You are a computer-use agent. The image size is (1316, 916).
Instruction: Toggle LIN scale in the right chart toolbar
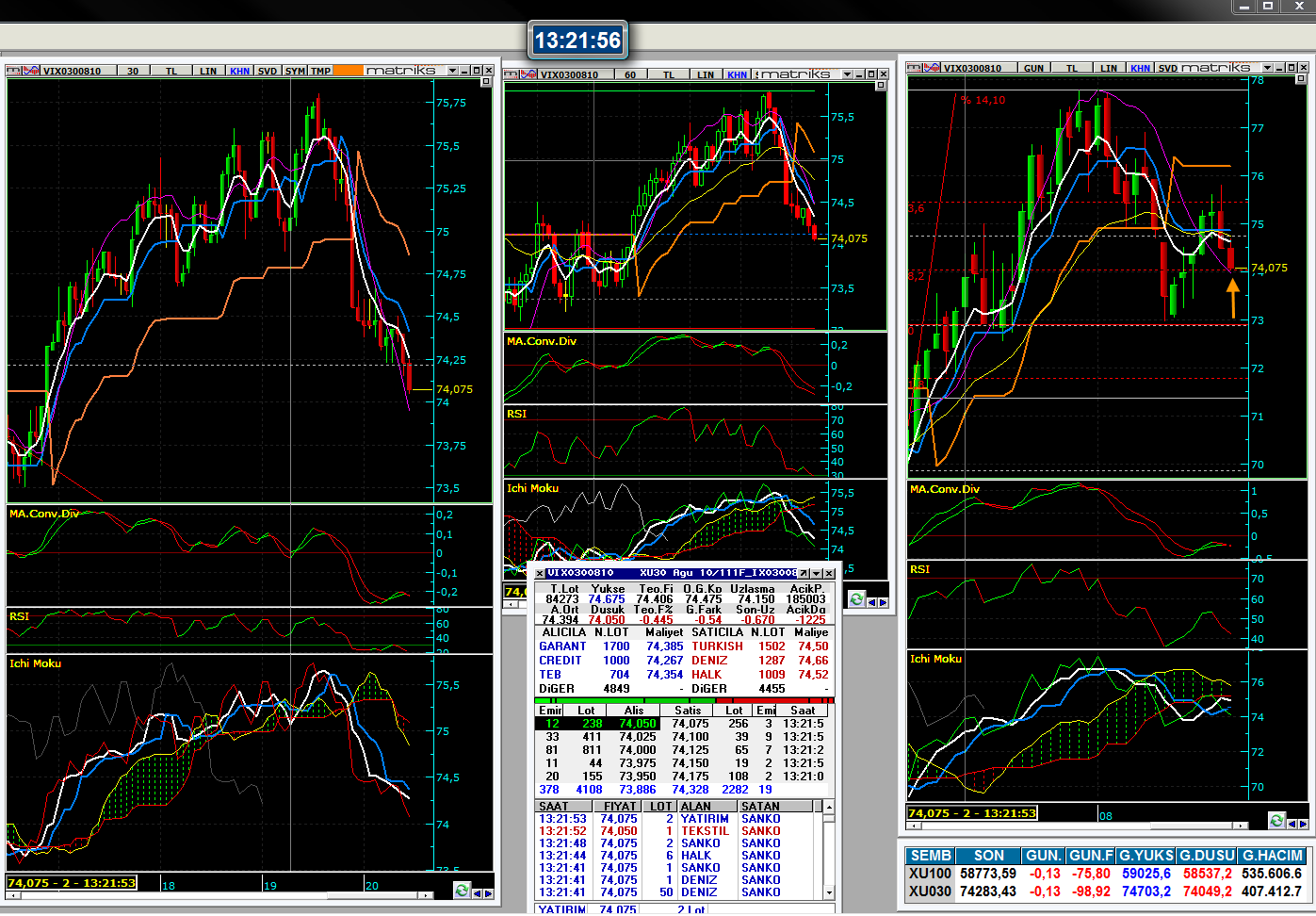pos(1109,68)
